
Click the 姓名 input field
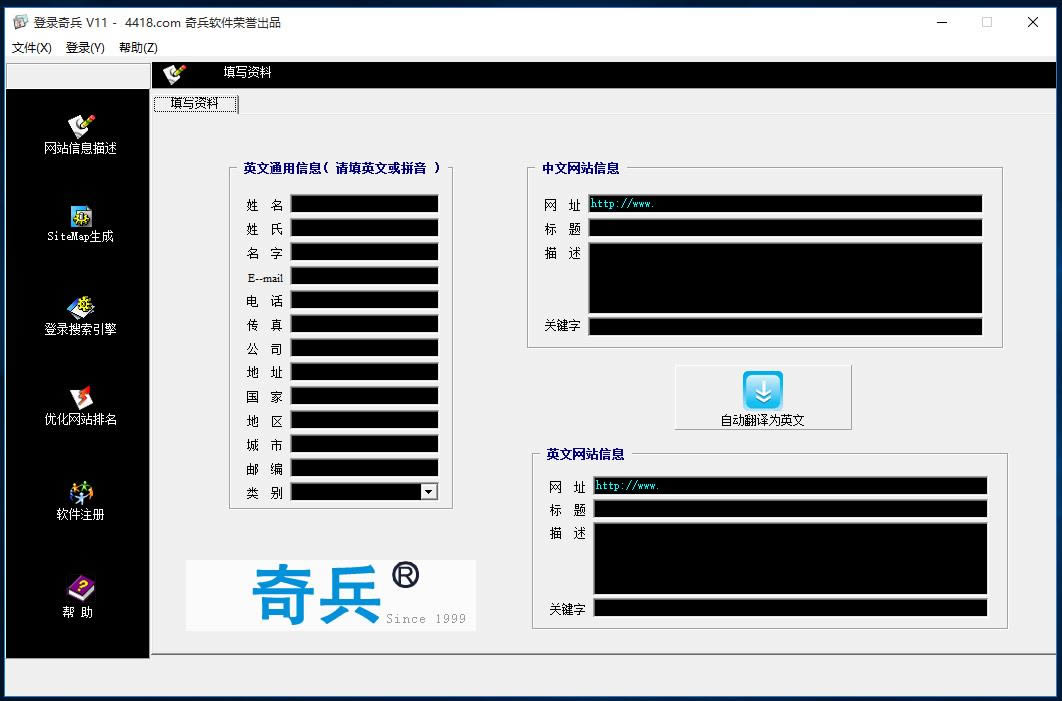tap(364, 204)
